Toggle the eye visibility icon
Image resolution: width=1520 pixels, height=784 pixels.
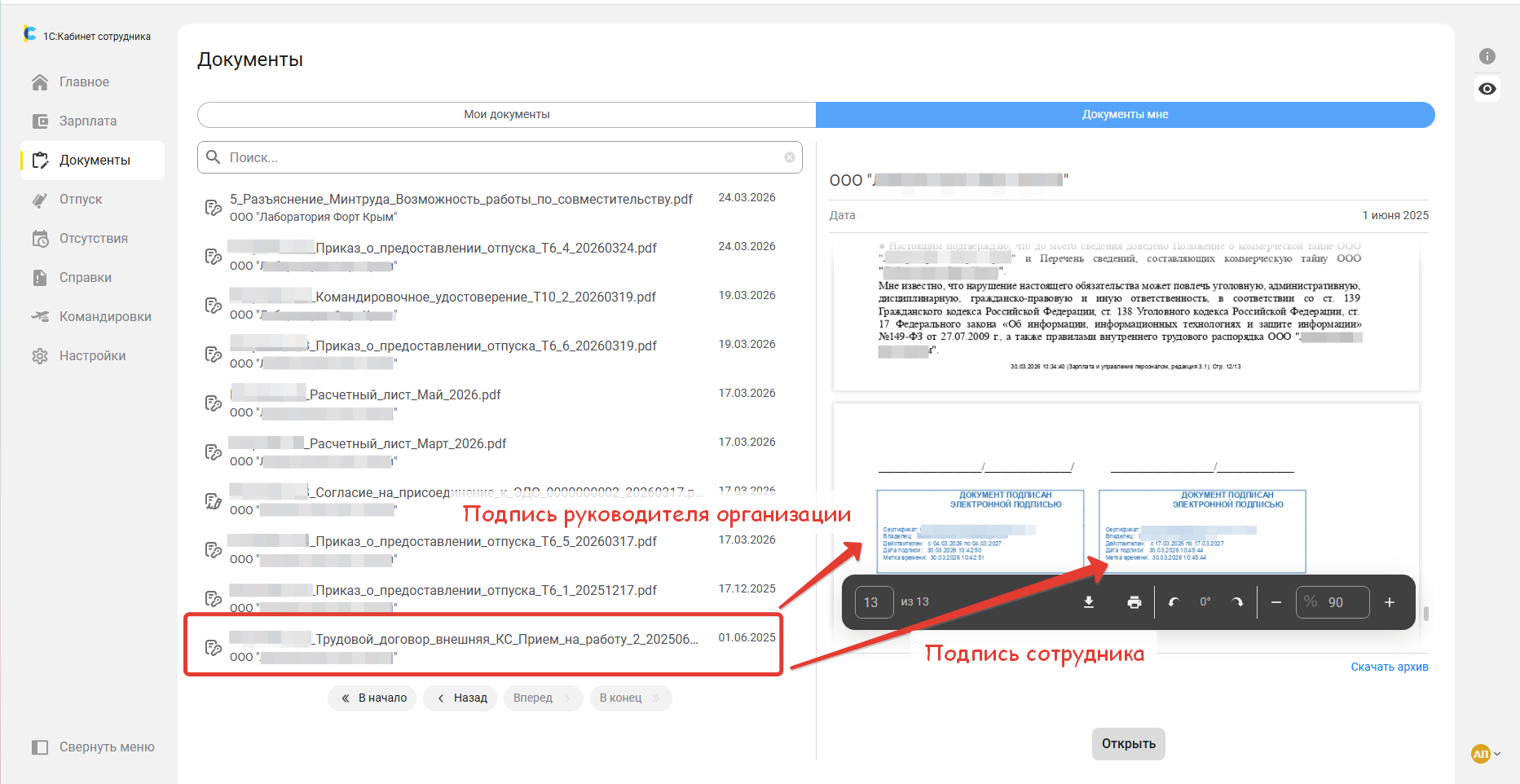[1487, 89]
